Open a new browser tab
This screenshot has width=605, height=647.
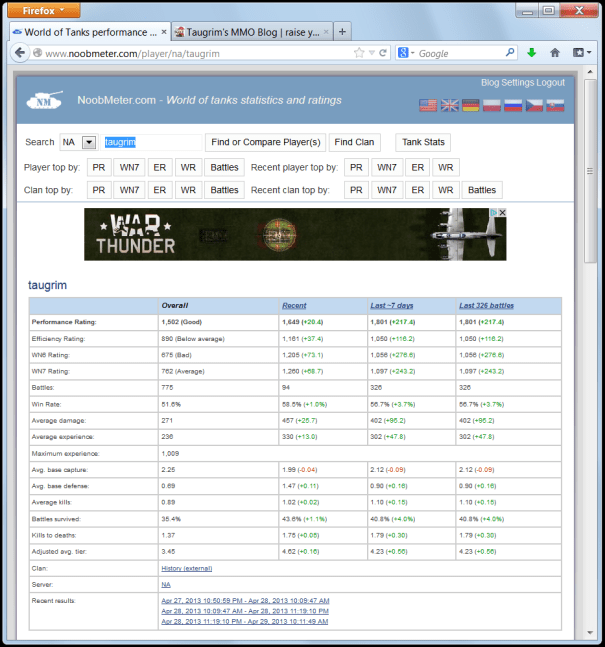342,32
